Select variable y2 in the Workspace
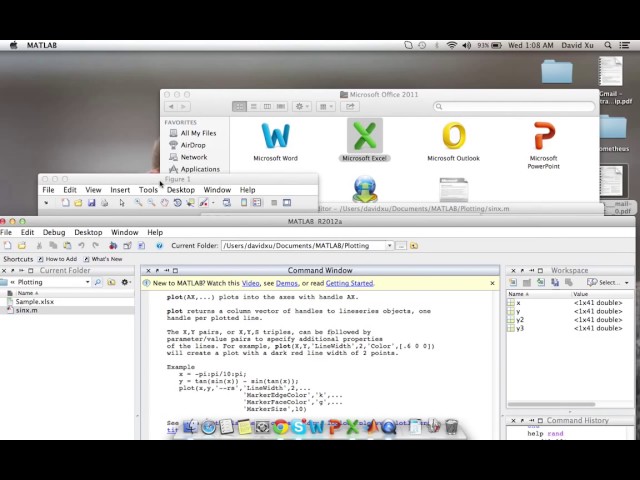This screenshot has height=480, width=640. pyautogui.click(x=520, y=319)
